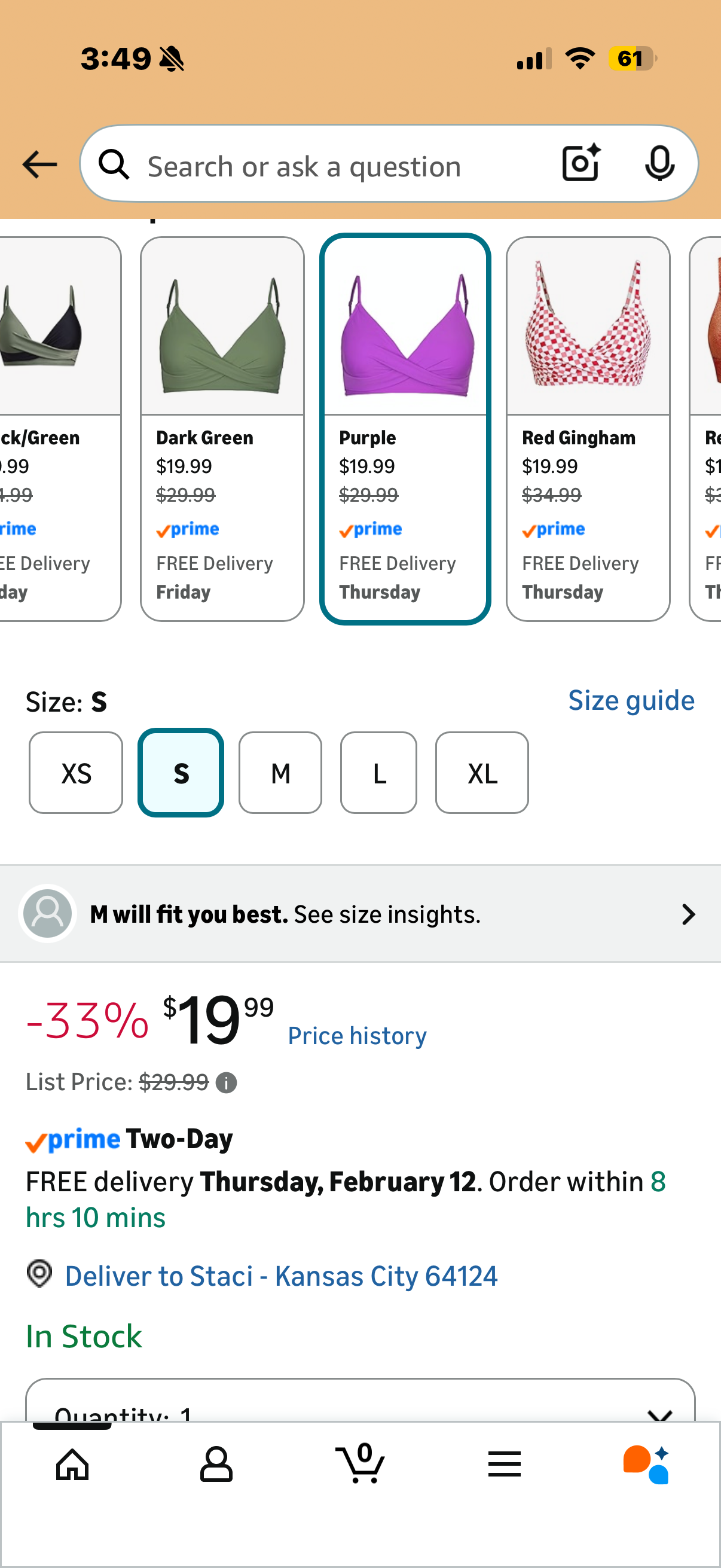721x1568 pixels.
Task: Open the account profile tab icon
Action: [216, 1464]
